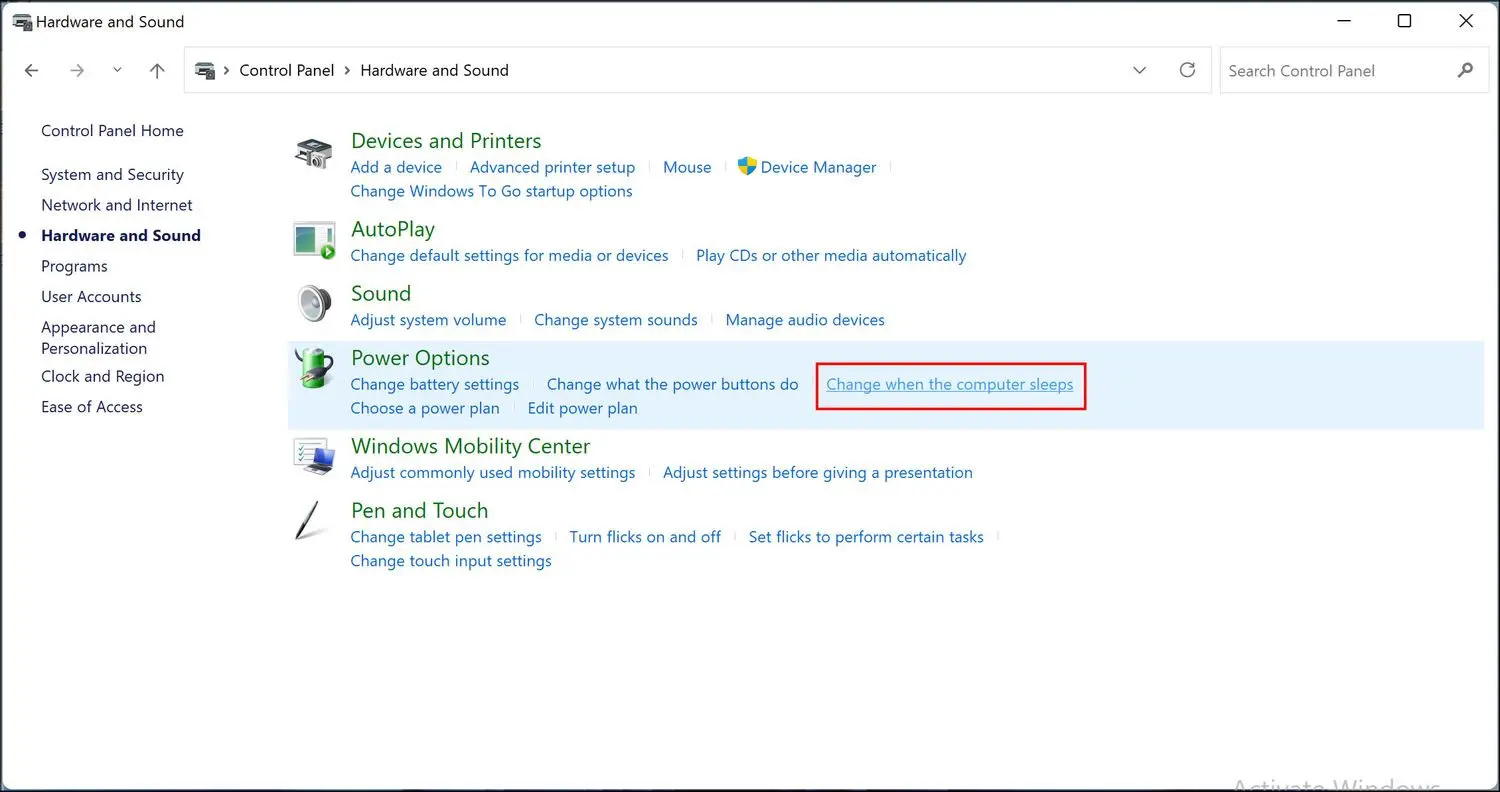The width and height of the screenshot is (1500, 792).
Task: Open Clock and Region category
Action: coord(103,377)
